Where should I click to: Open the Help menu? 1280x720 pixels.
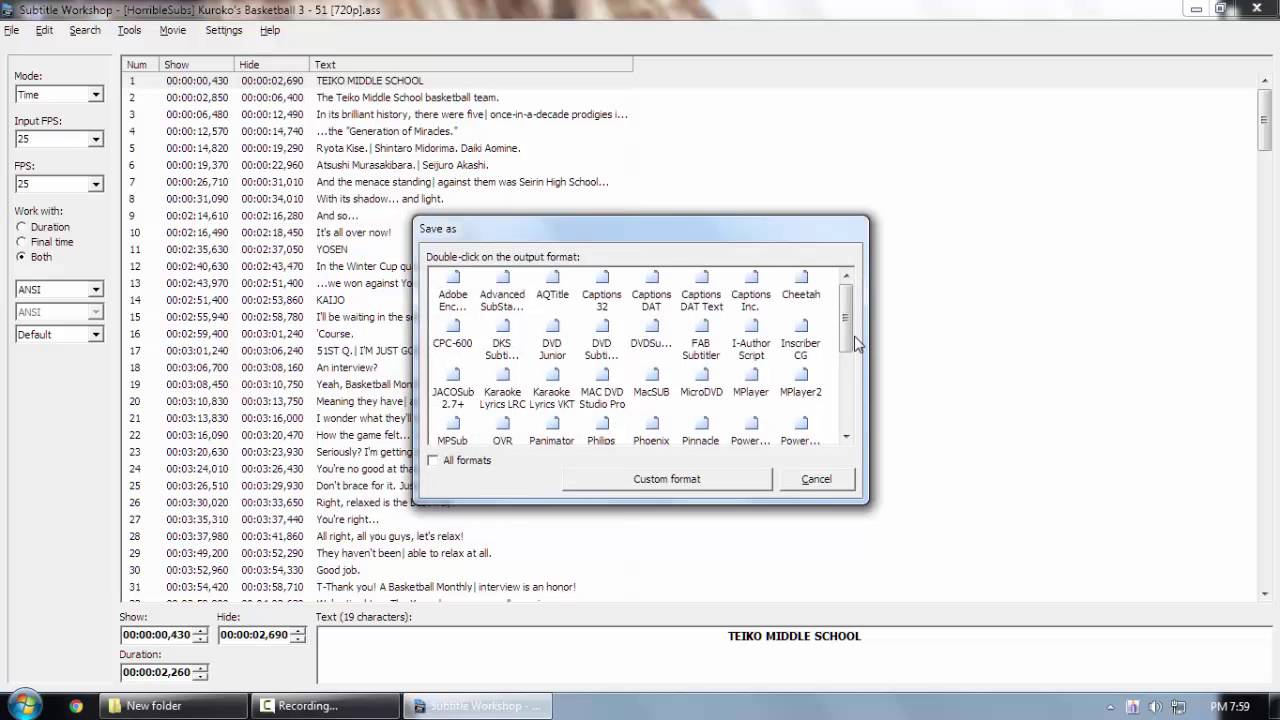click(x=270, y=30)
